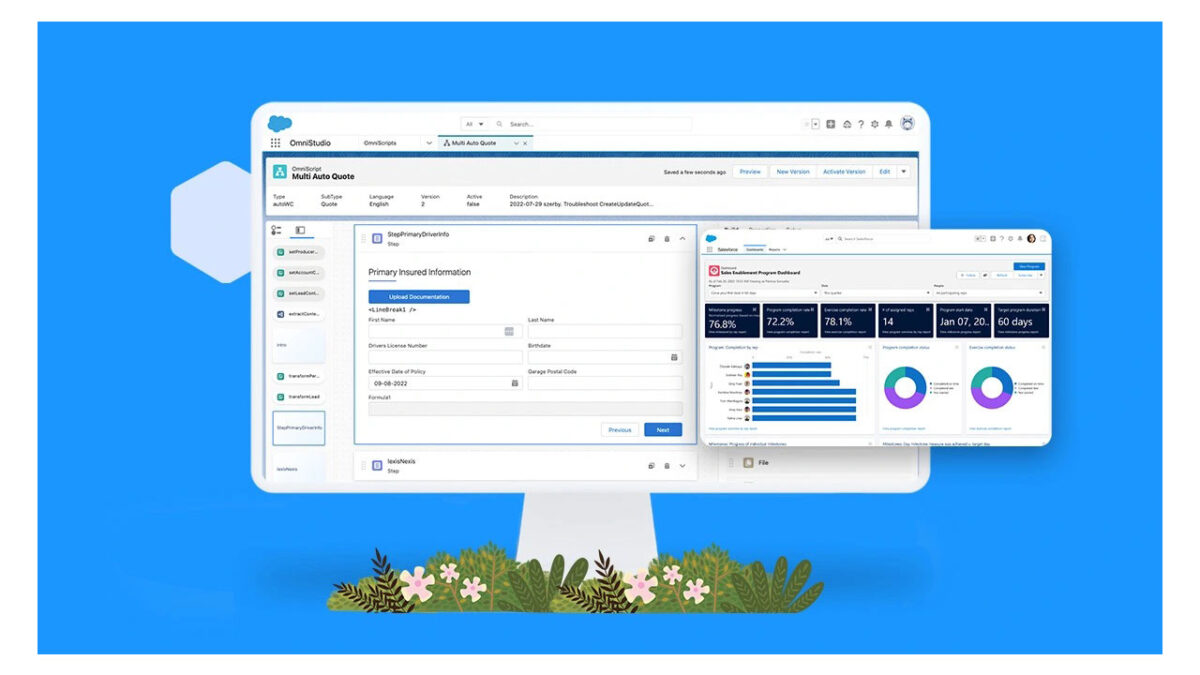Open the more actions dropdown next to Edit
The height and width of the screenshot is (675, 1200).
[x=904, y=172]
